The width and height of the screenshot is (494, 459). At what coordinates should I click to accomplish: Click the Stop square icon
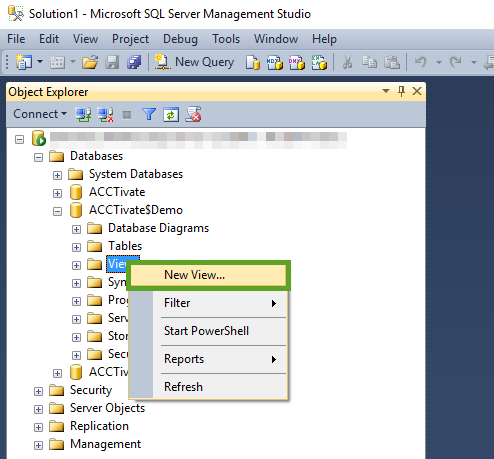point(127,115)
